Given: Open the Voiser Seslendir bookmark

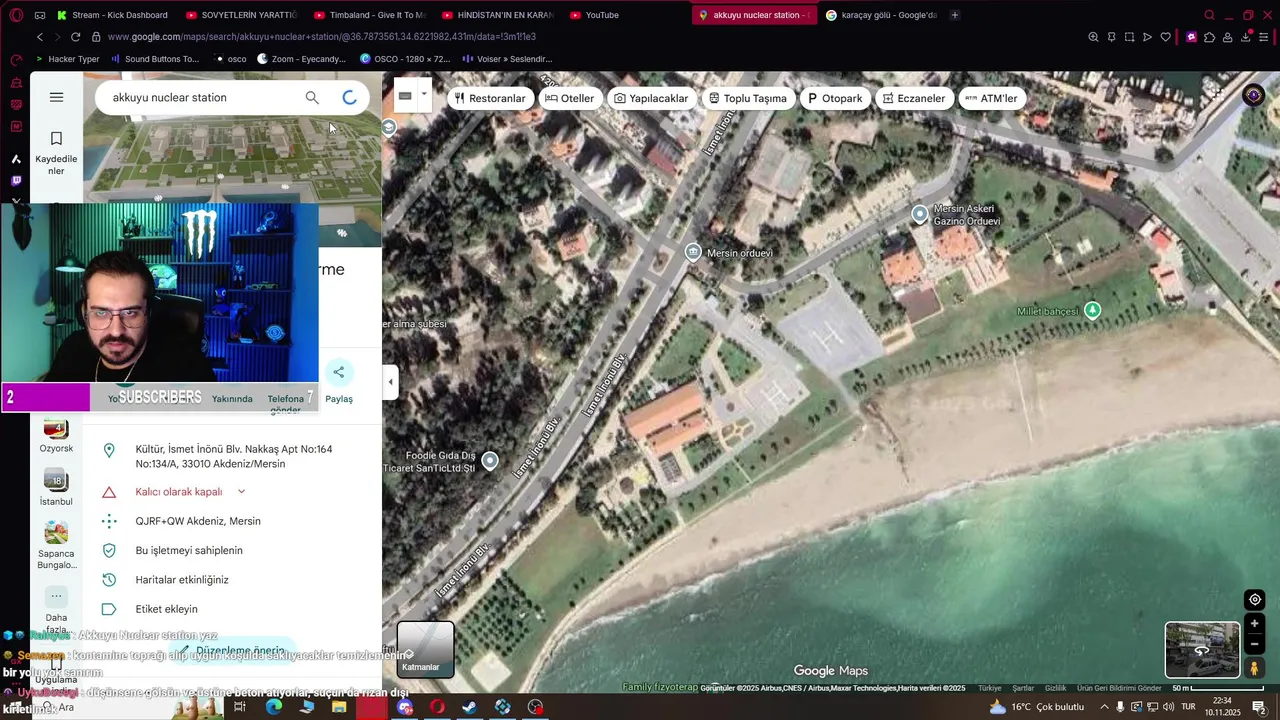Looking at the screenshot, I should pos(507,59).
